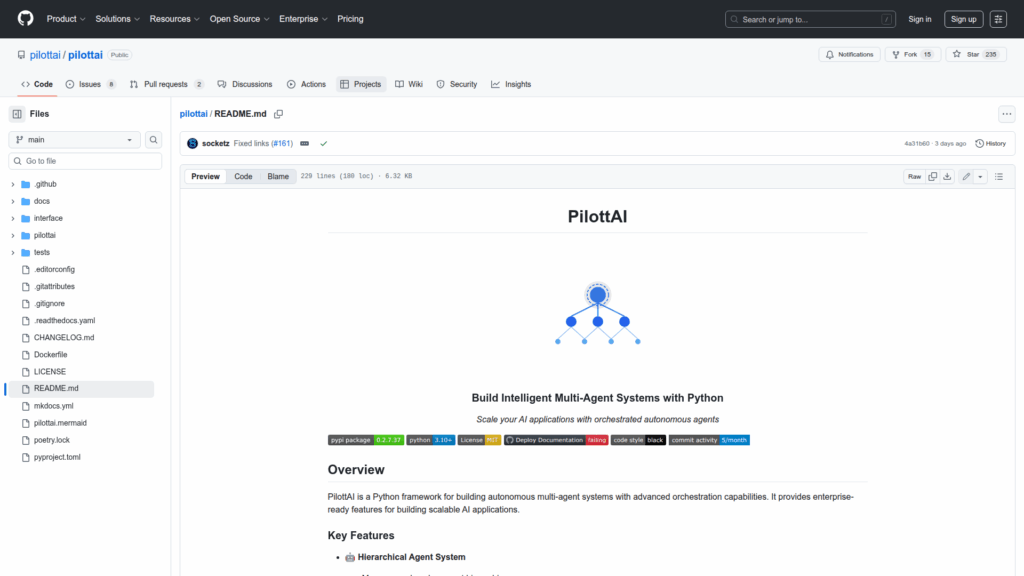
Task: Open the Projects tab
Action: click(x=361, y=84)
